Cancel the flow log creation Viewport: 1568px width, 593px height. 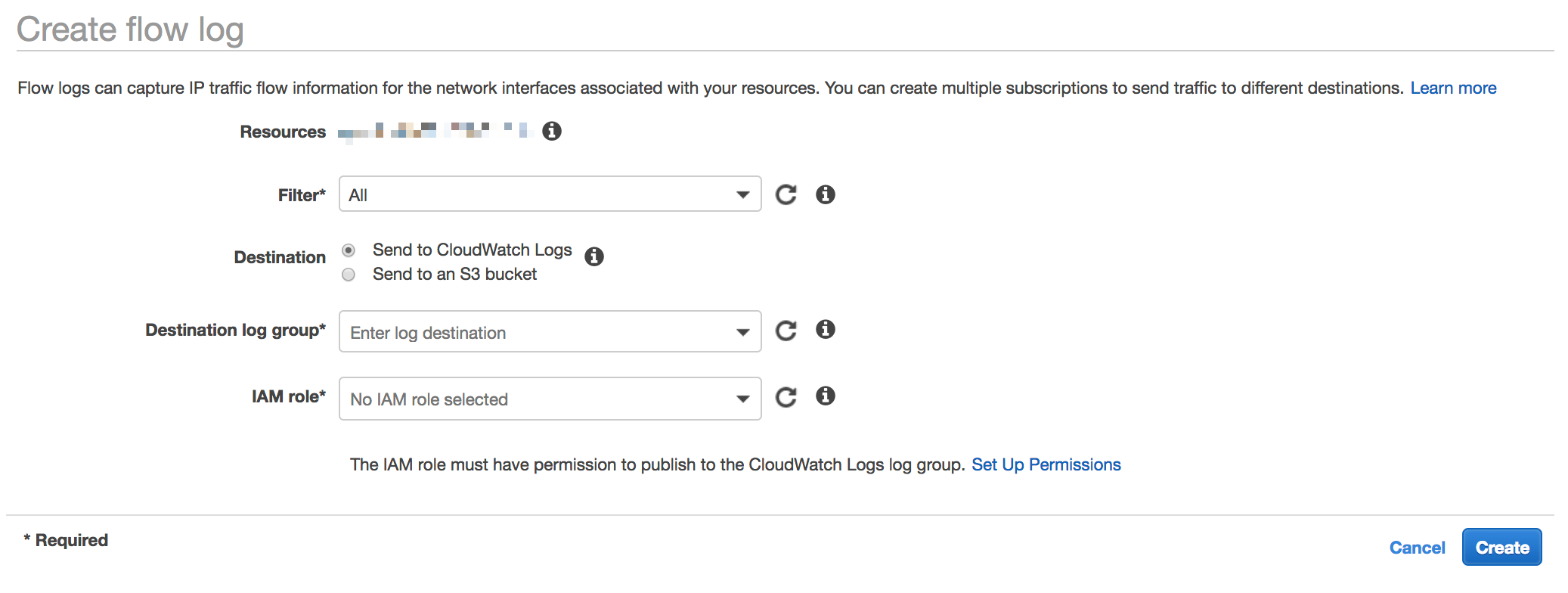tap(1416, 548)
